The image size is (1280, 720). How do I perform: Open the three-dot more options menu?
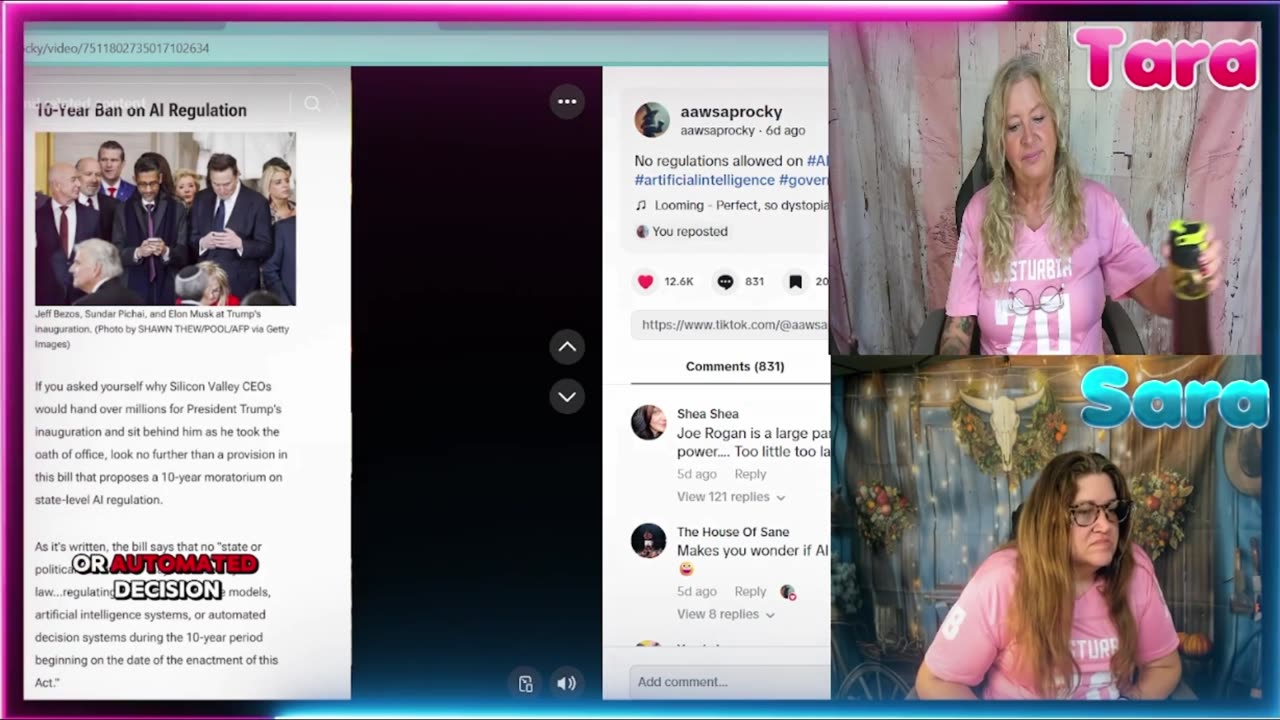(x=567, y=101)
